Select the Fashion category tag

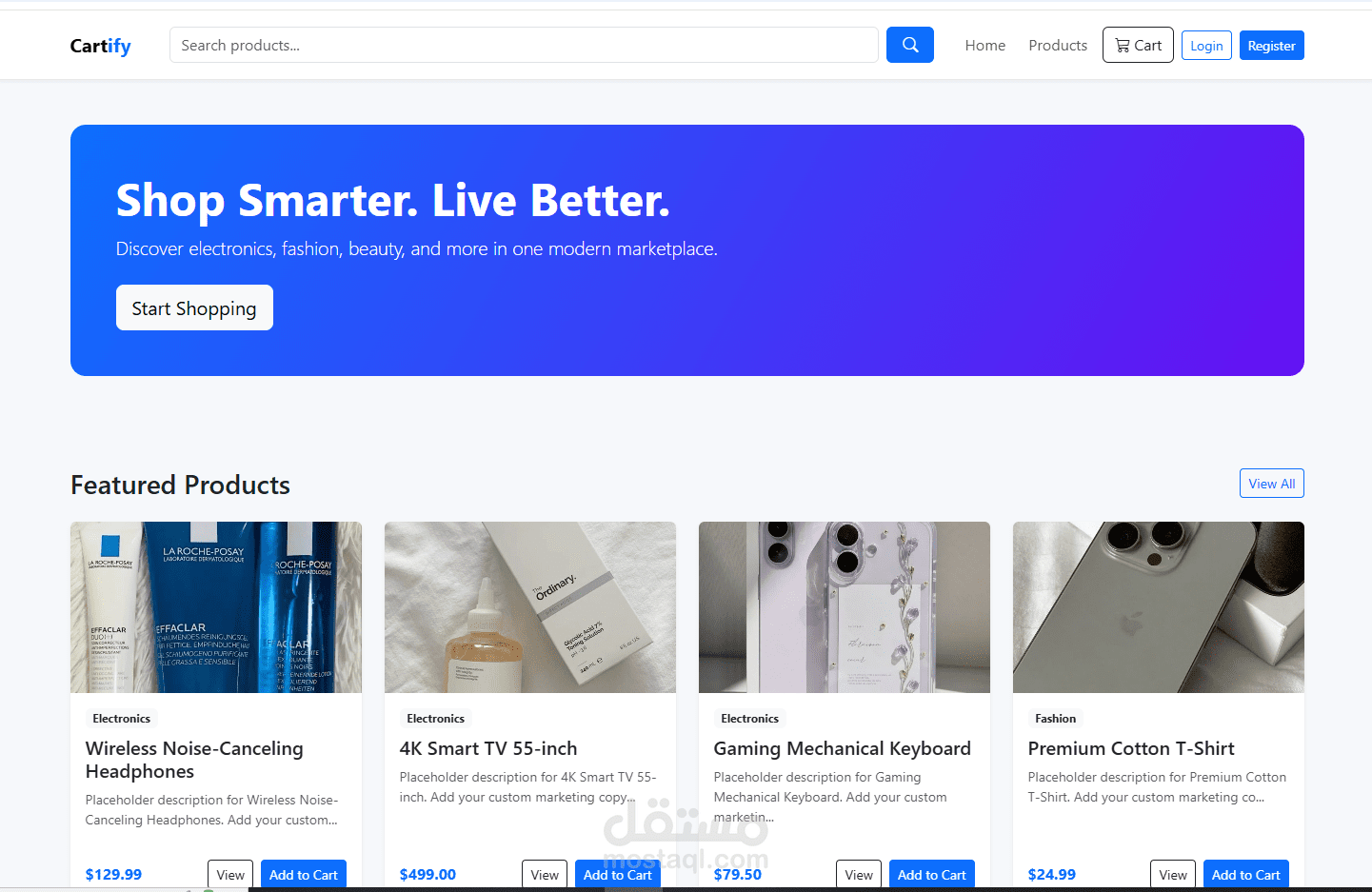tap(1055, 719)
